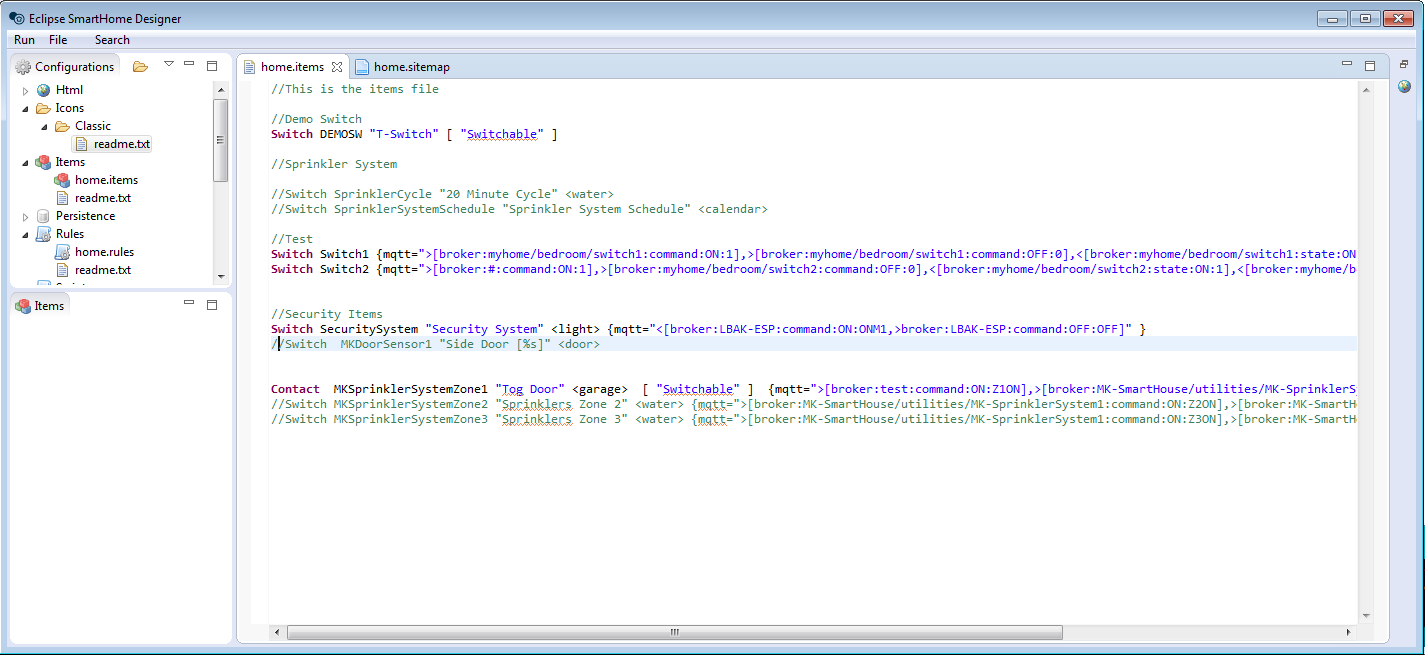Open the Configurations view menu triangle
This screenshot has height=655, width=1425.
point(168,64)
